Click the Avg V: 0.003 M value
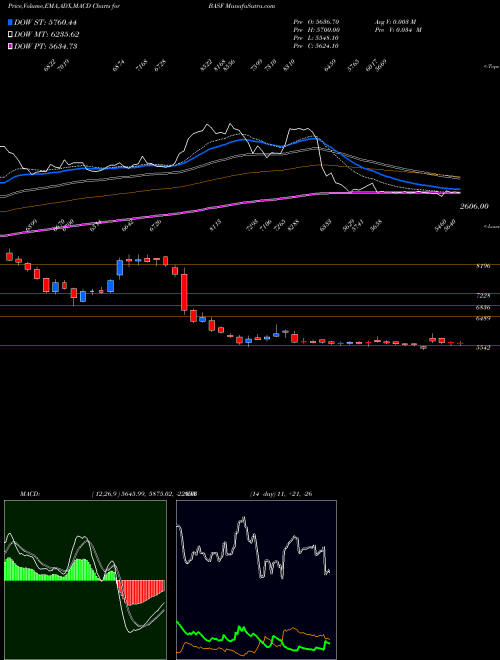 pyautogui.click(x=395, y=22)
